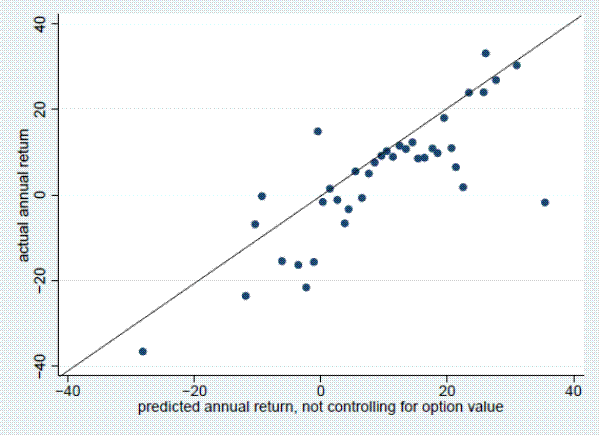
Task: Click the x-axis tick label "20"
Action: [447, 389]
